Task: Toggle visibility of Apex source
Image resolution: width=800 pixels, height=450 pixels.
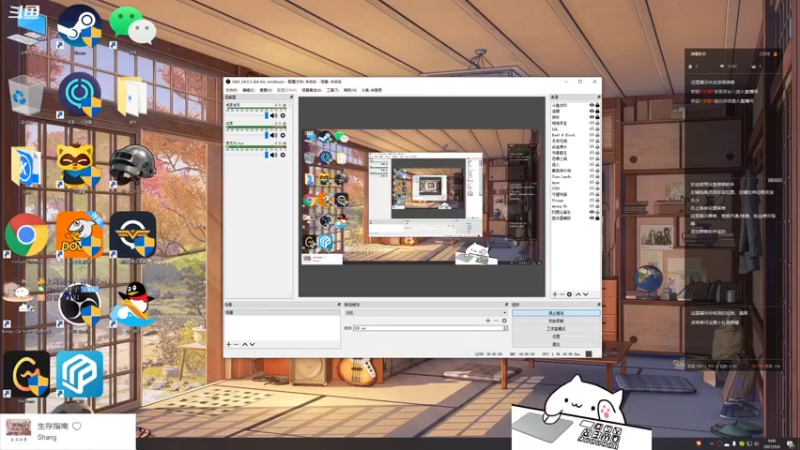Action: coord(592,182)
